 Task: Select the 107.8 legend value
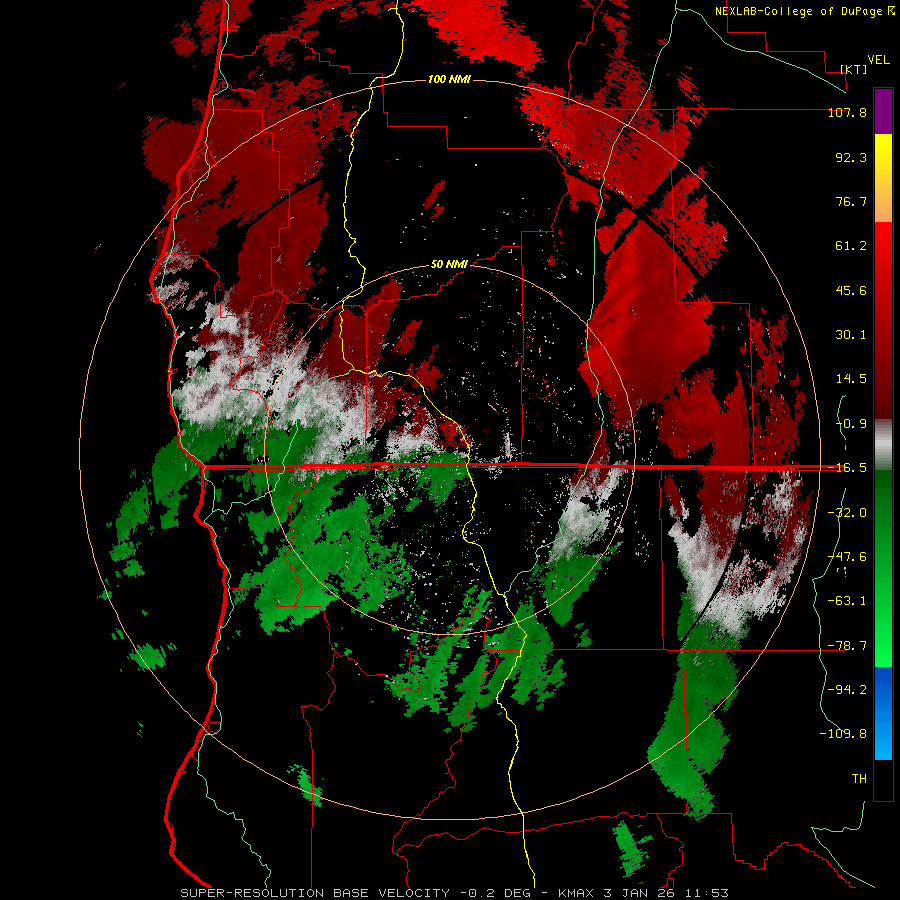point(847,112)
